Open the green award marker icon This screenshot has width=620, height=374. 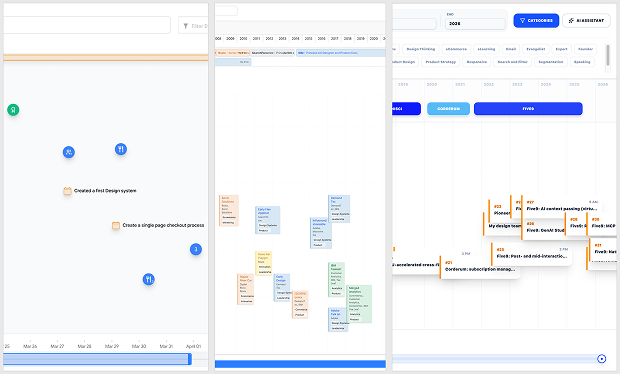click(x=13, y=110)
